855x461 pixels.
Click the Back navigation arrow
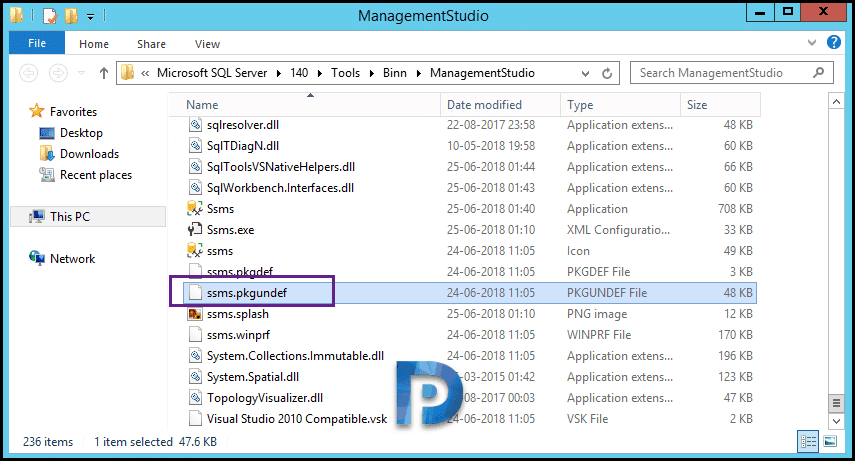[28, 73]
